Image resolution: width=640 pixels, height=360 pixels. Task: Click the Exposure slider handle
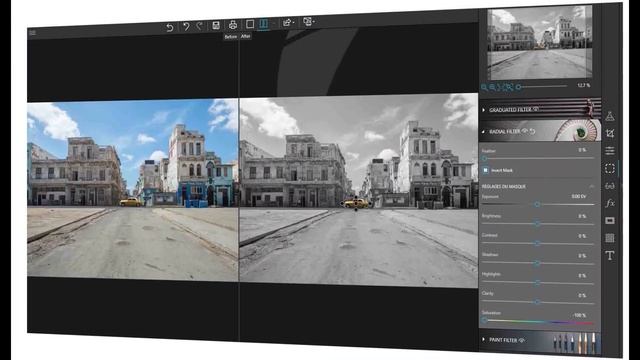538,204
